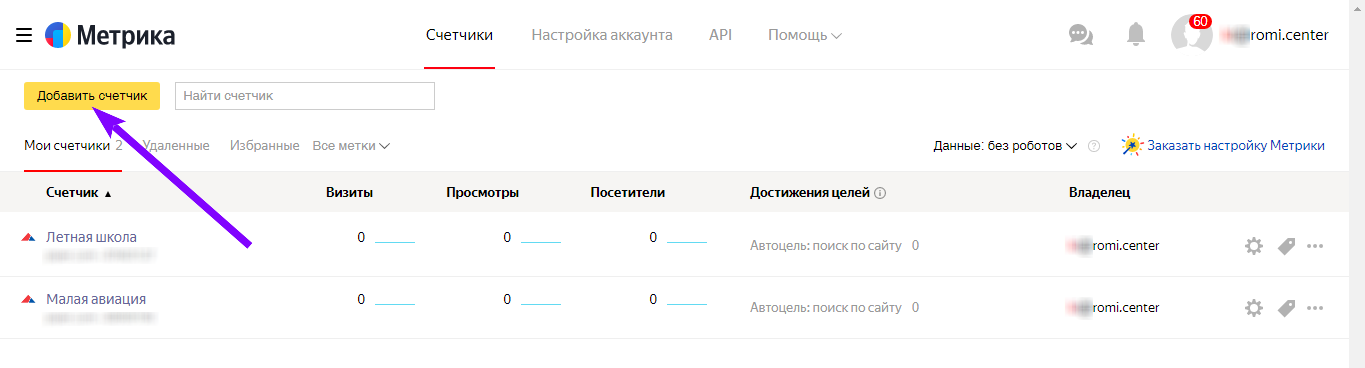
Task: Click the Метрика logo
Action: (111, 36)
